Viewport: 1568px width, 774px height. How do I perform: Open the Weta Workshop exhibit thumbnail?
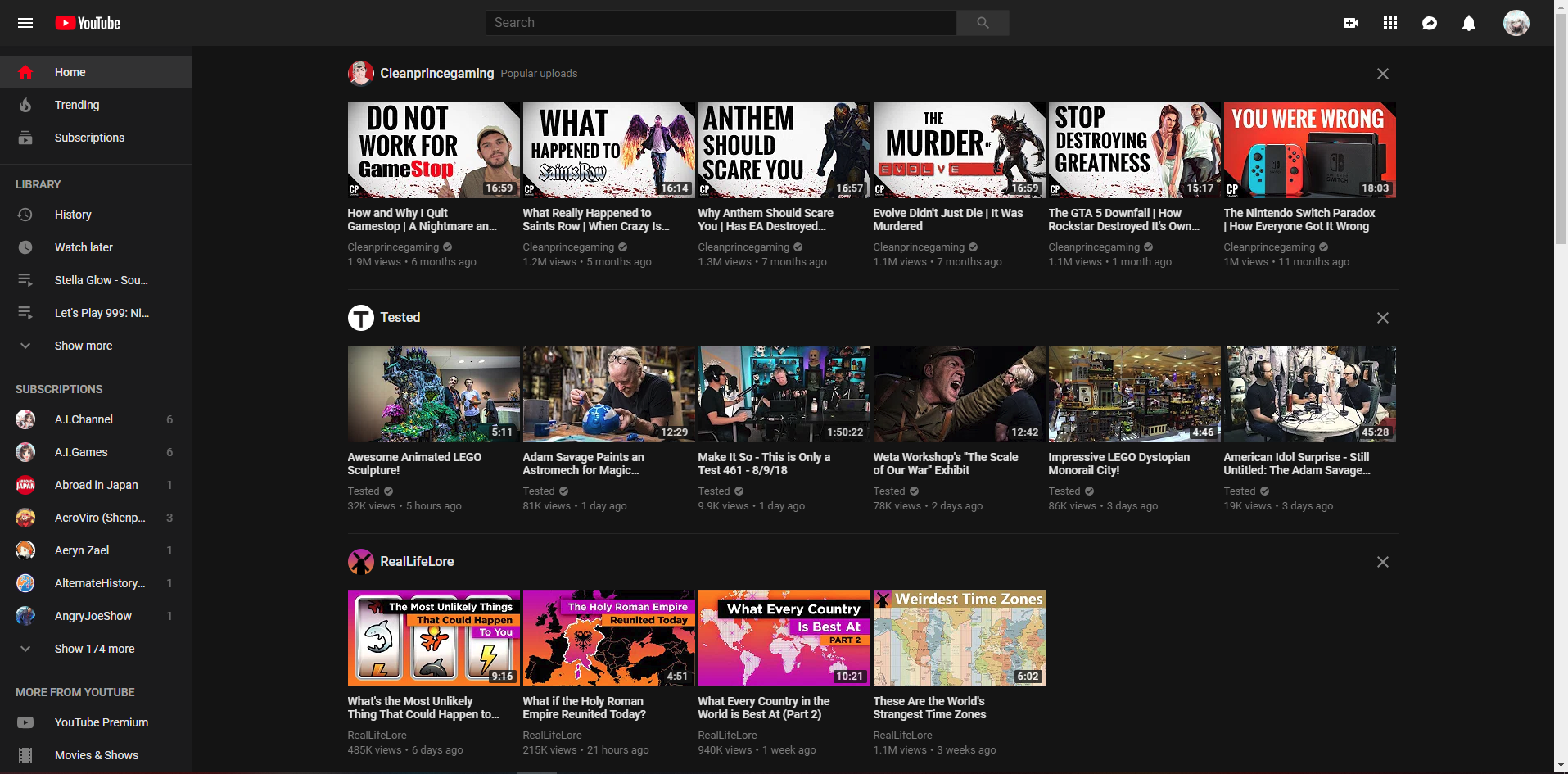point(960,394)
